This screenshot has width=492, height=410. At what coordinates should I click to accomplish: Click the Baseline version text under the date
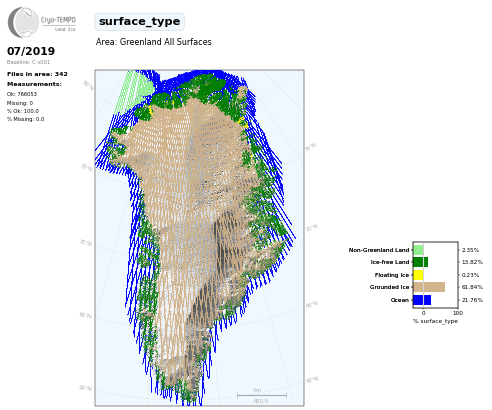(x=28, y=62)
